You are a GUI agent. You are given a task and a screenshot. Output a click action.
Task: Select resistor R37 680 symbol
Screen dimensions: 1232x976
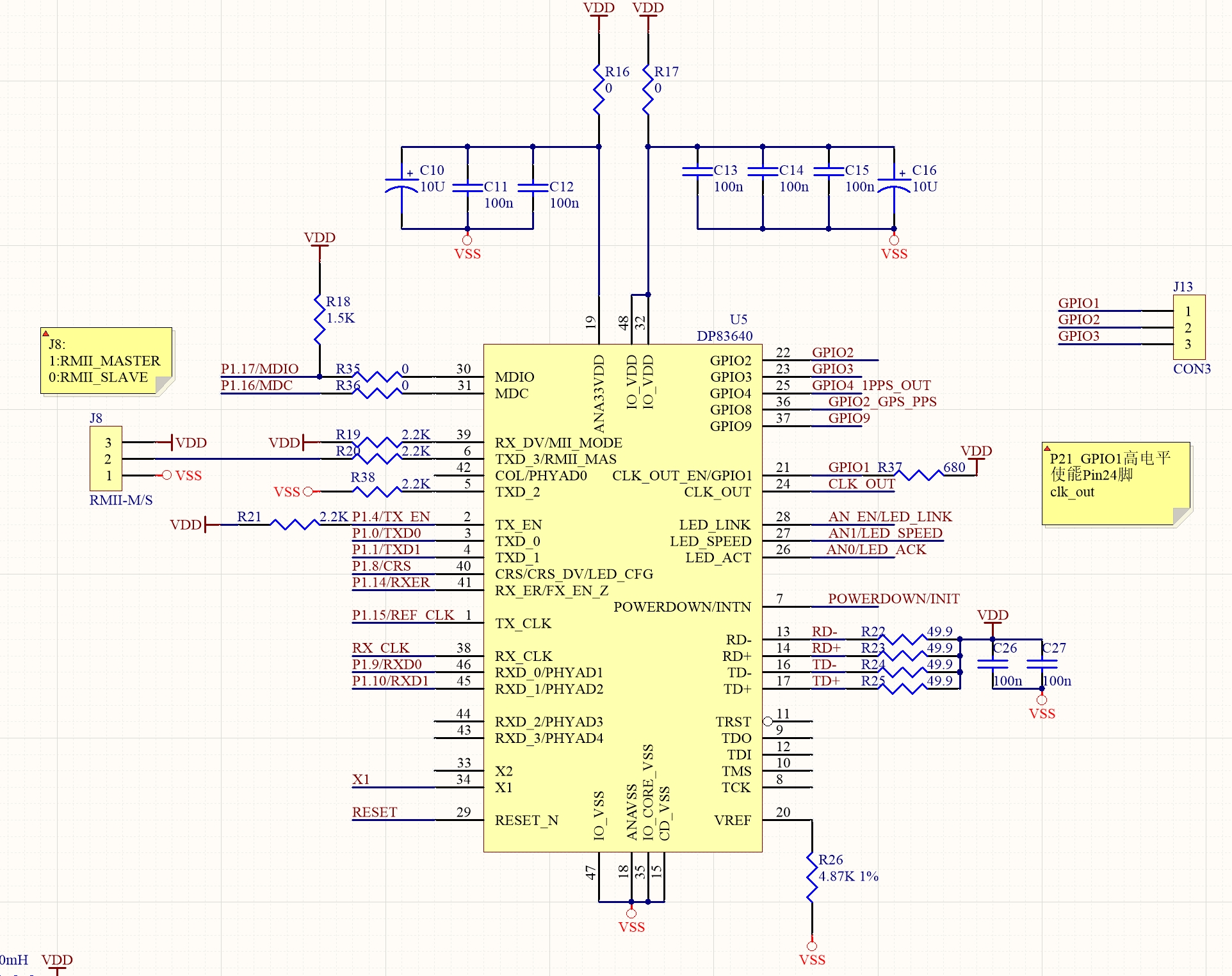coord(920,475)
